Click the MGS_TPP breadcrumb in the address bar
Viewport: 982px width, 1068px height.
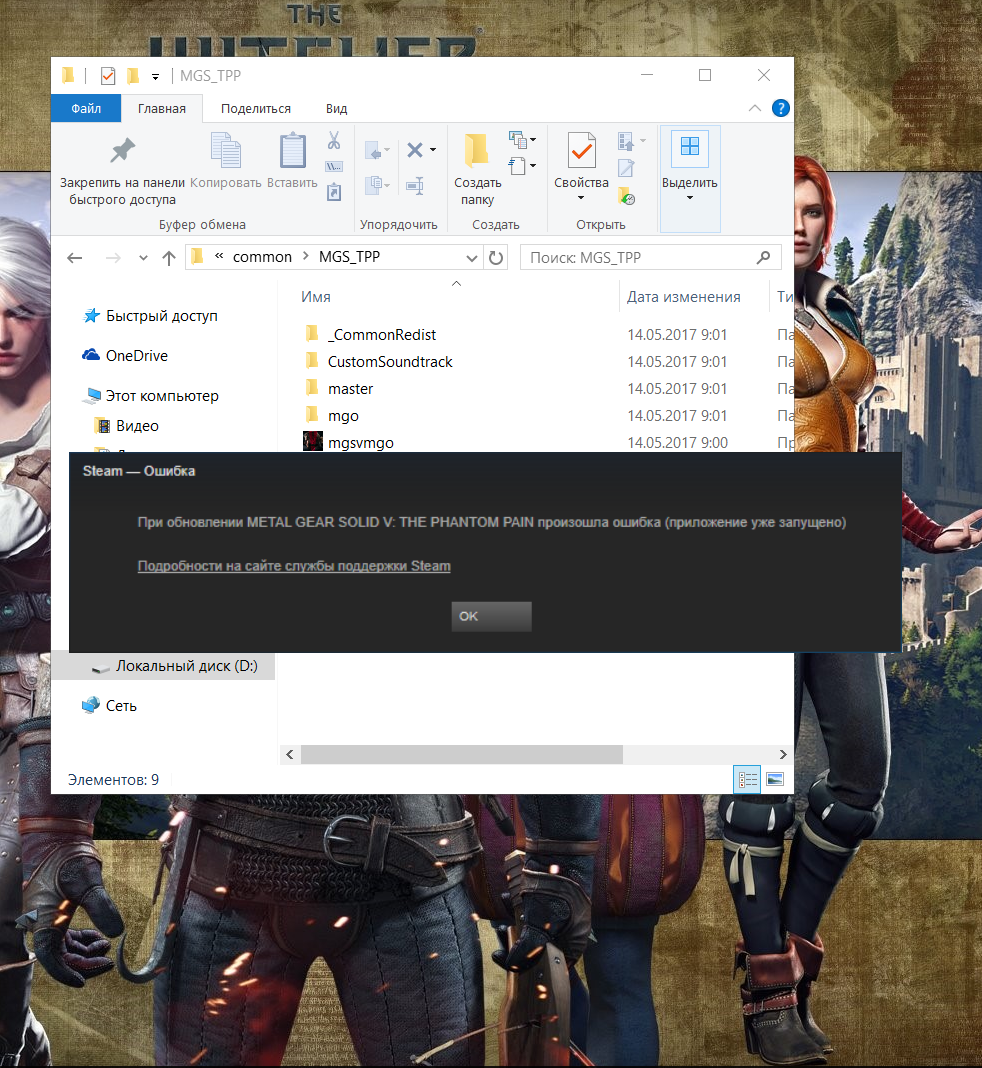pyautogui.click(x=349, y=257)
